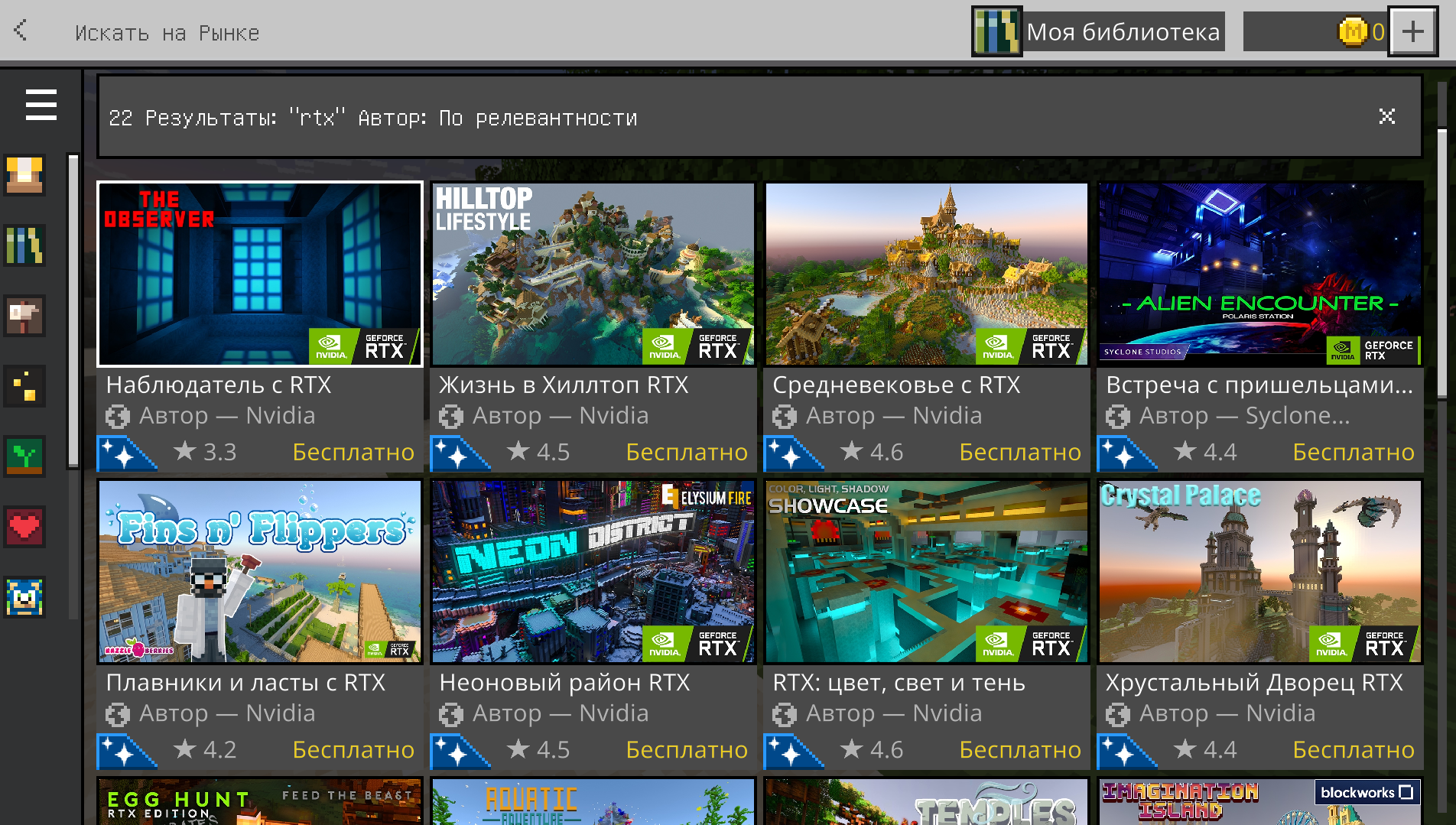Click the sidebar category scrollbar

73,310
